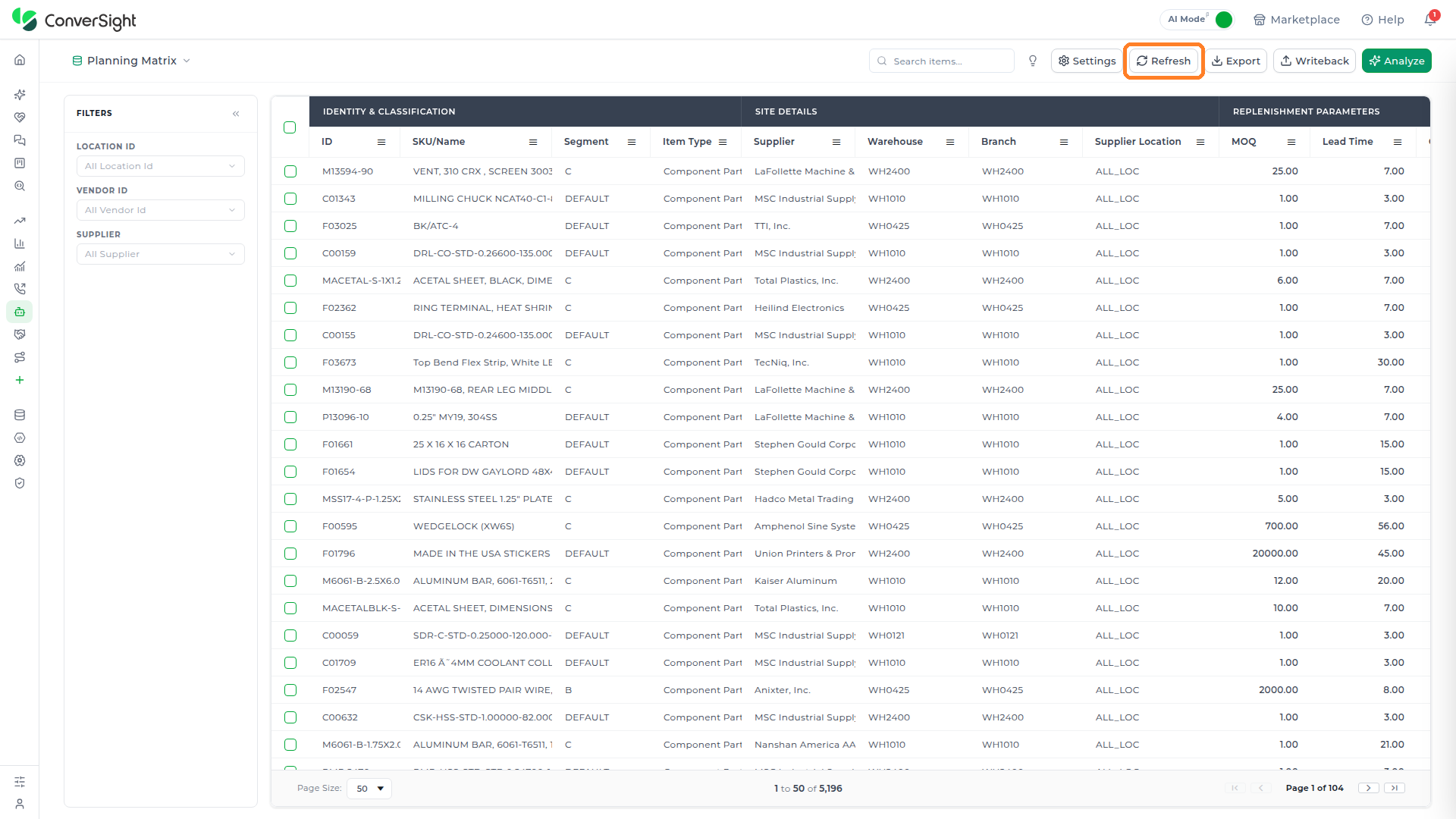Open the Help menu
This screenshot has height=819, width=1456.
pos(1382,20)
